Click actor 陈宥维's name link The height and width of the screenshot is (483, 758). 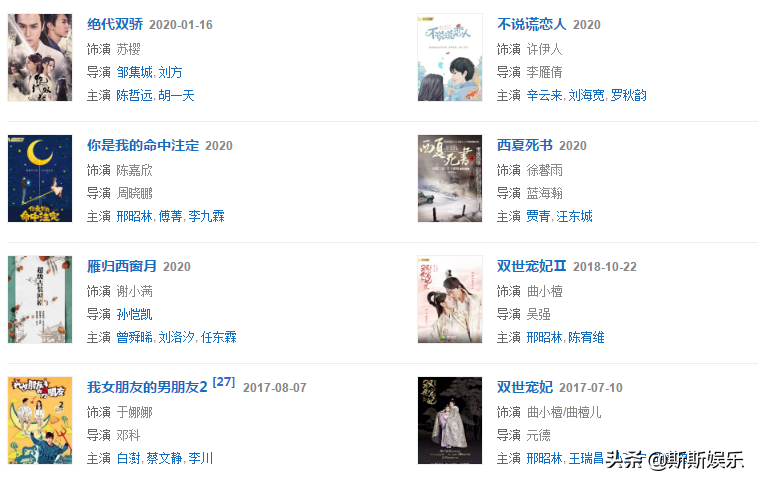(x=586, y=337)
